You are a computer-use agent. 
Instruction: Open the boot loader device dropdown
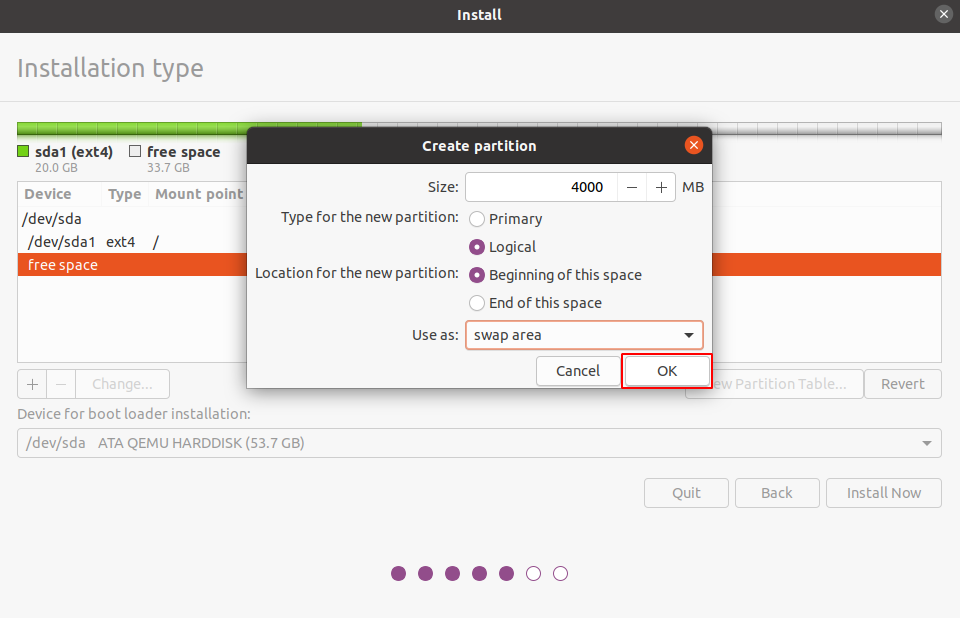[479, 443]
